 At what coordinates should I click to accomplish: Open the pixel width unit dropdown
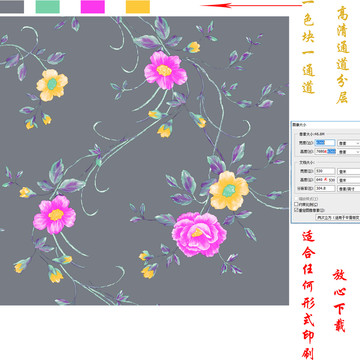[x=349, y=143]
